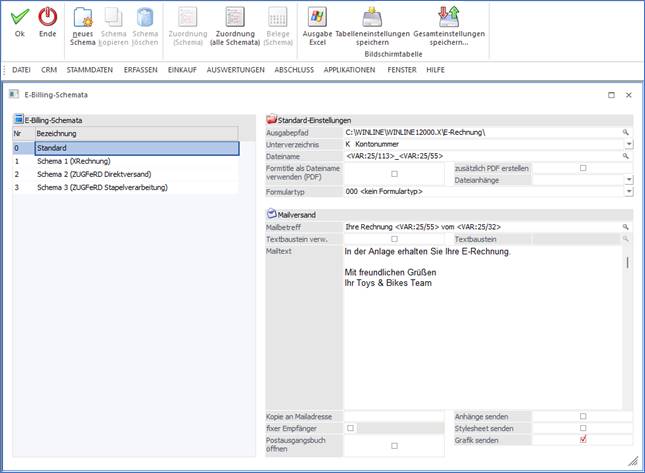Image resolution: width=645 pixels, height=473 pixels.
Task: Open the Unterverzeichnis dropdown
Action: [629, 144]
